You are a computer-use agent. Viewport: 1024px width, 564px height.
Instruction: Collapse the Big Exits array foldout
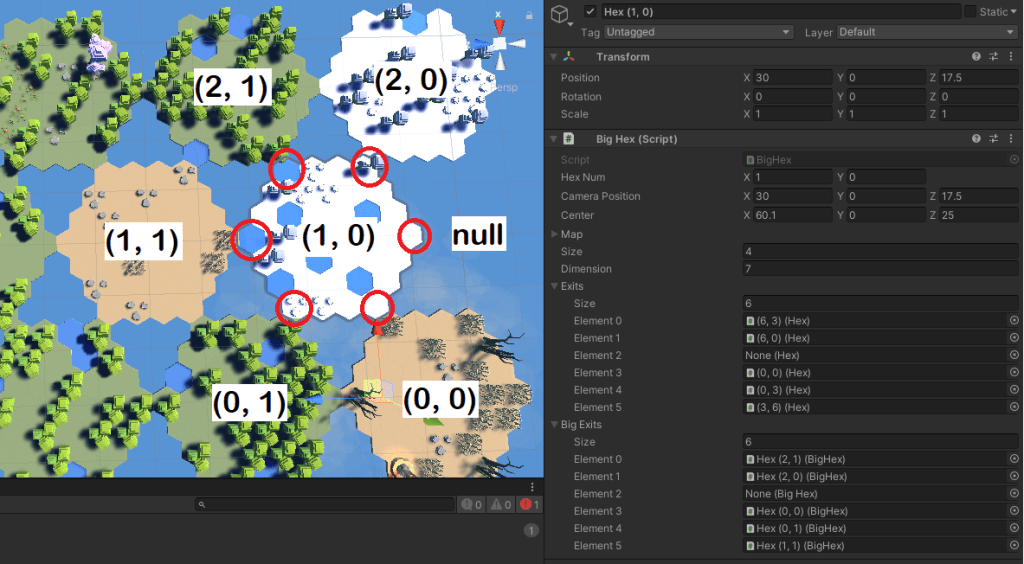click(554, 424)
